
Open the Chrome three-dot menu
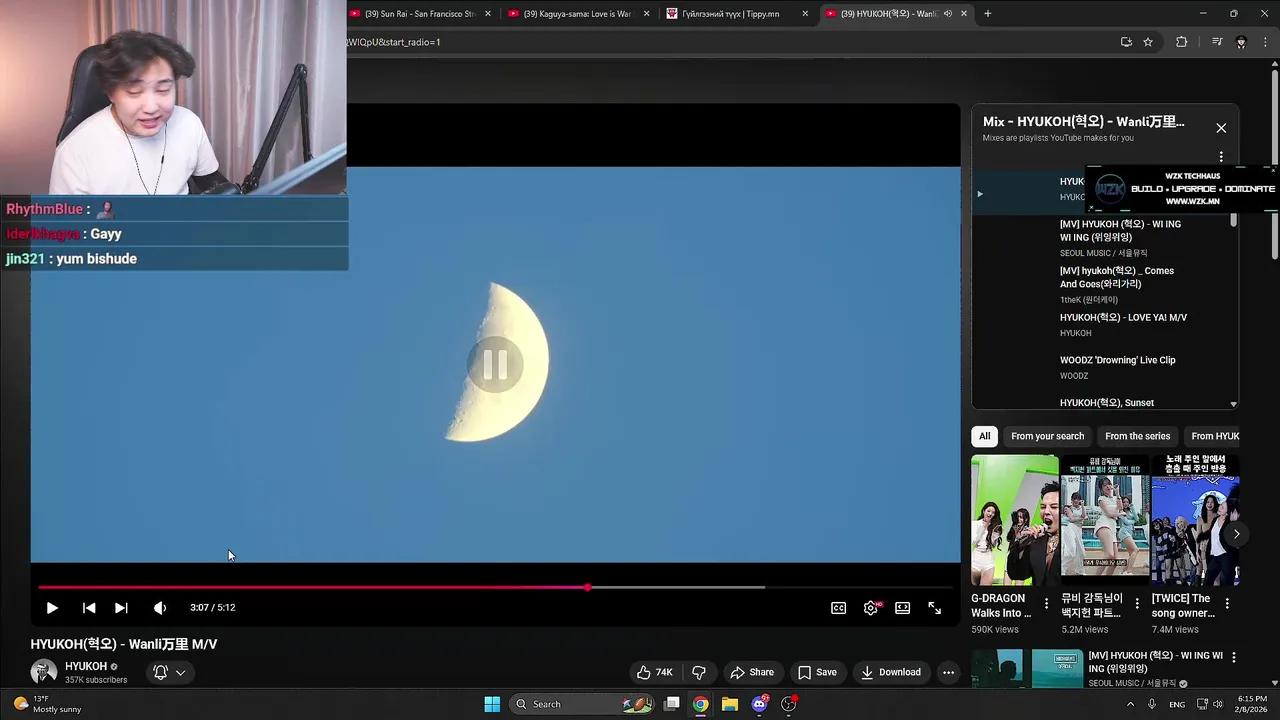(1265, 42)
